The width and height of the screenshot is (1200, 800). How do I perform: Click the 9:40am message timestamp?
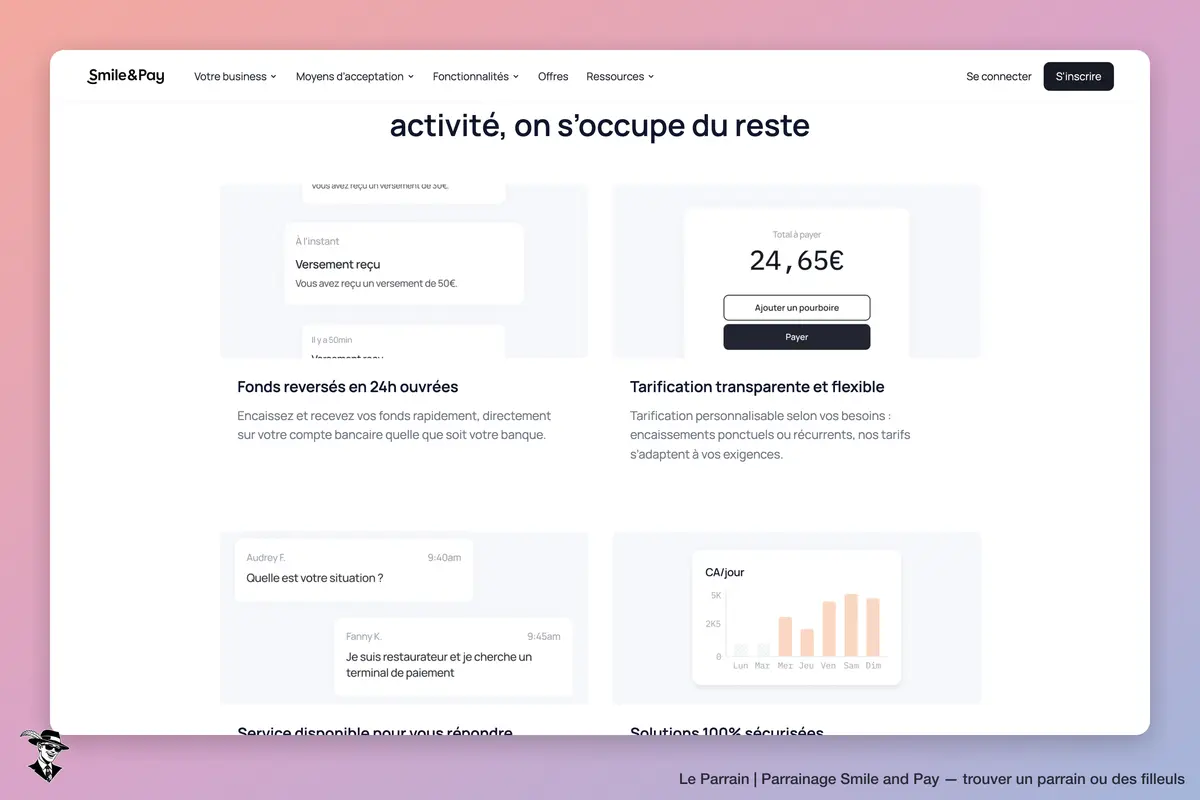(444, 558)
